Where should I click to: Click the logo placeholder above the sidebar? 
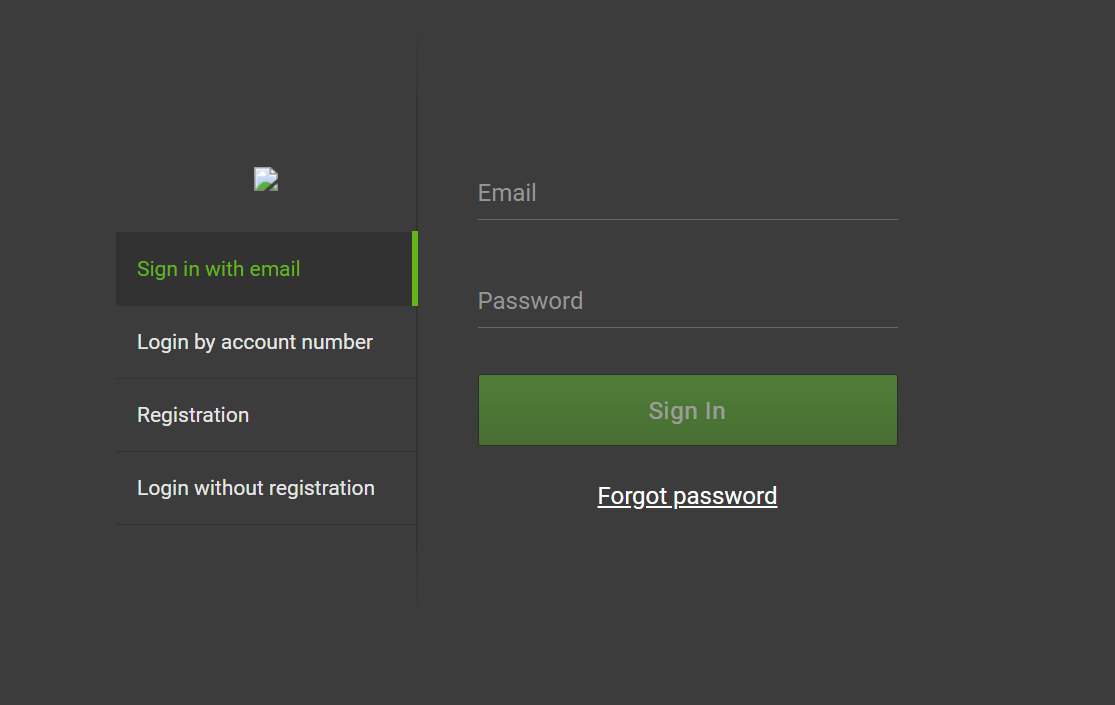click(266, 180)
